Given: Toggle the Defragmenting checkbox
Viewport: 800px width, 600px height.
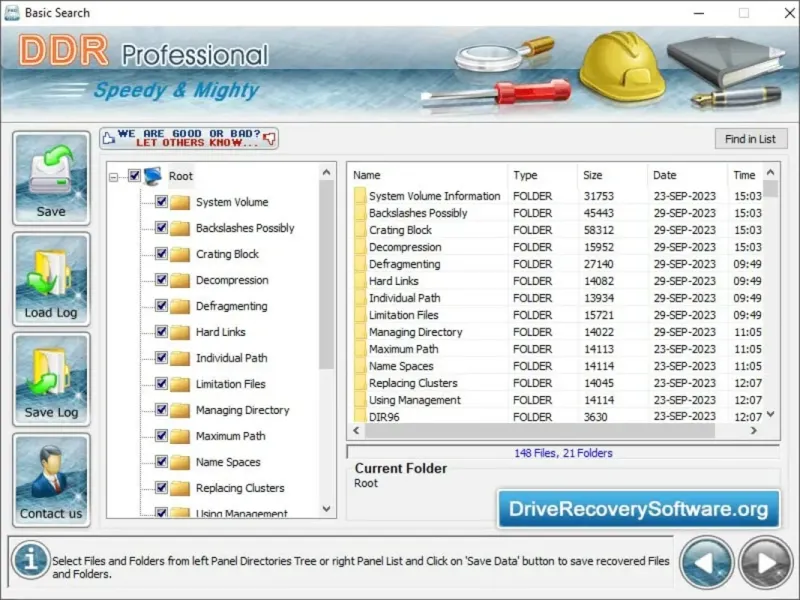Looking at the screenshot, I should tap(161, 306).
